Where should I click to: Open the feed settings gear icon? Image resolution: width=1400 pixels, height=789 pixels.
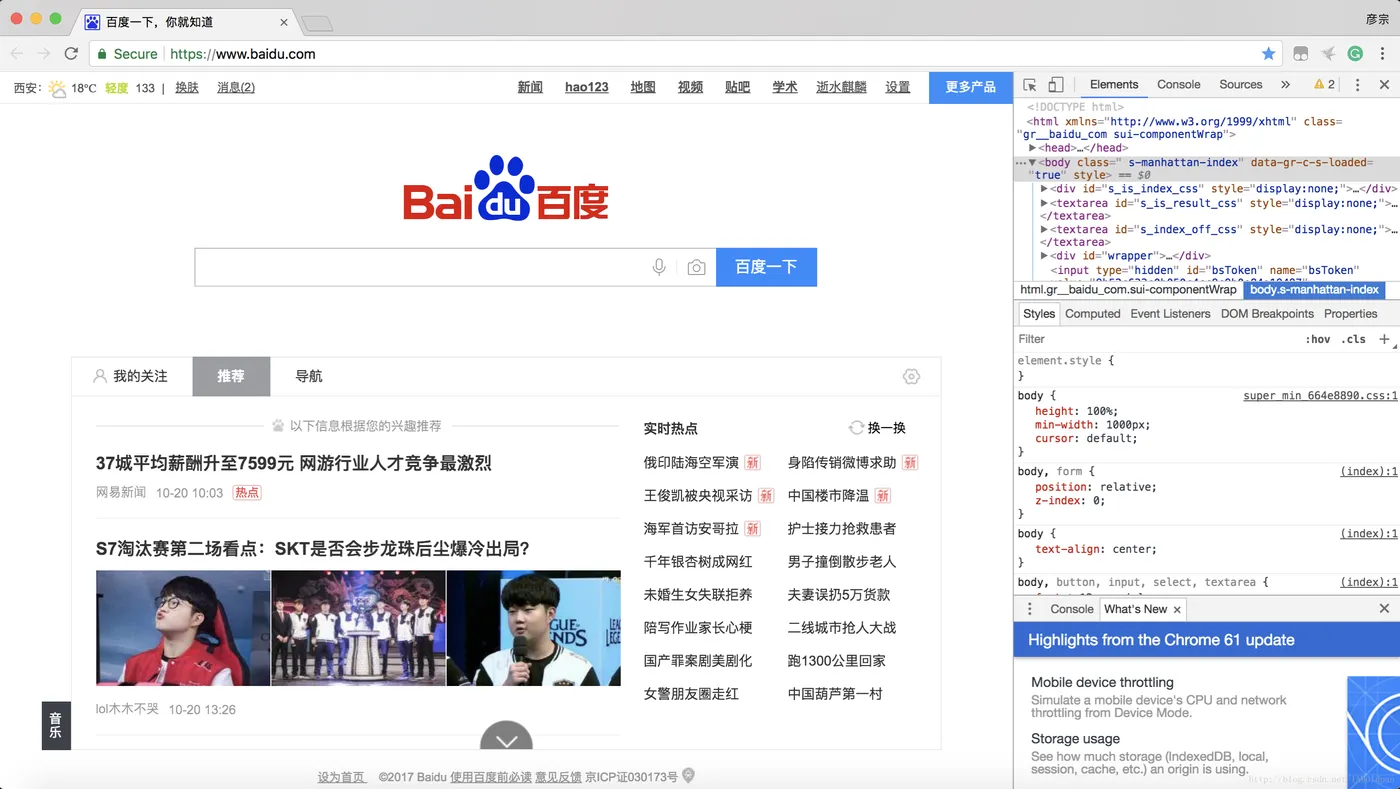coord(911,377)
